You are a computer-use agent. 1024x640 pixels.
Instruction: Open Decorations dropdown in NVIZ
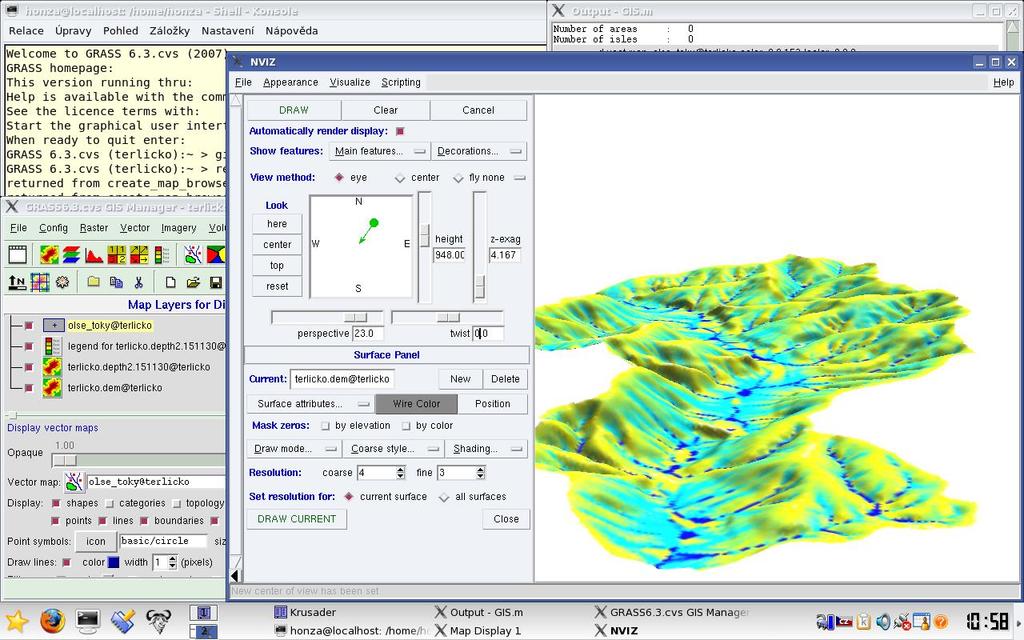[x=479, y=152]
